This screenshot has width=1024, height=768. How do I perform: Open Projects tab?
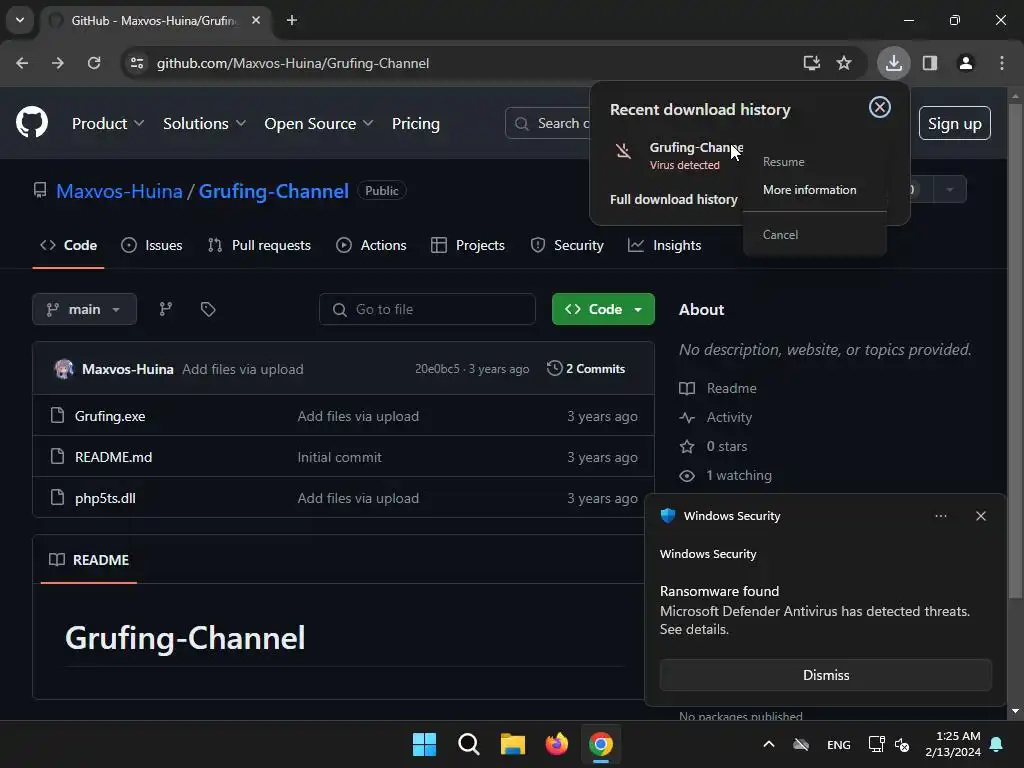468,246
